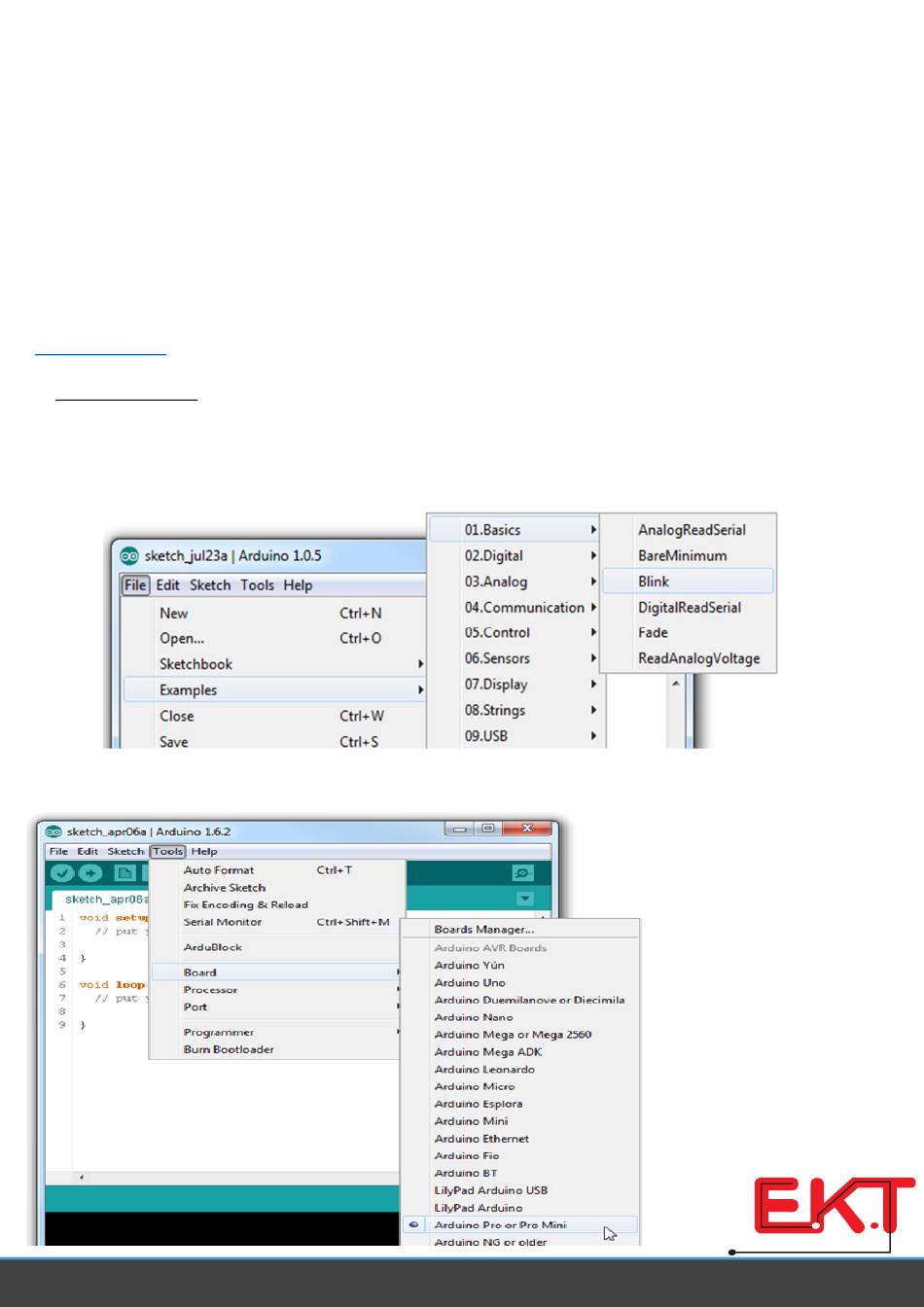The image size is (924, 1307).
Task: Open the Sketchbook submenu
Action: [x=196, y=664]
